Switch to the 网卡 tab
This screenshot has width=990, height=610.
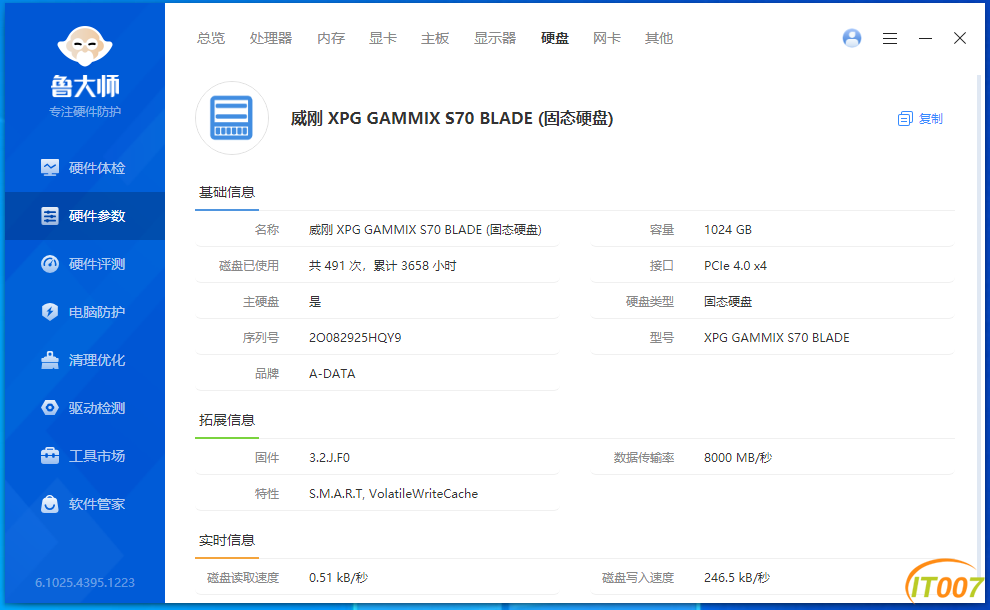[607, 39]
